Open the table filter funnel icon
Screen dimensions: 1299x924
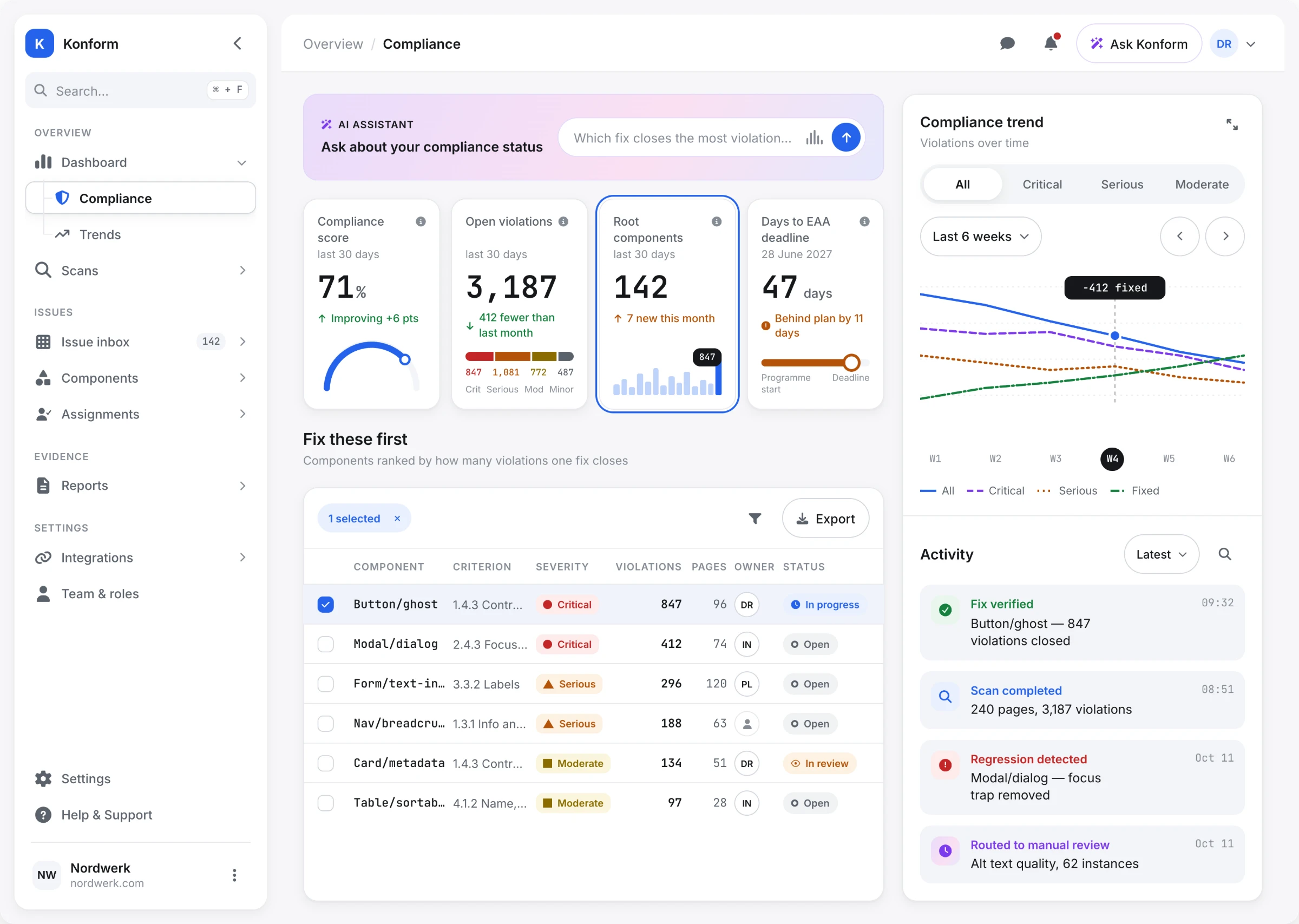point(755,519)
